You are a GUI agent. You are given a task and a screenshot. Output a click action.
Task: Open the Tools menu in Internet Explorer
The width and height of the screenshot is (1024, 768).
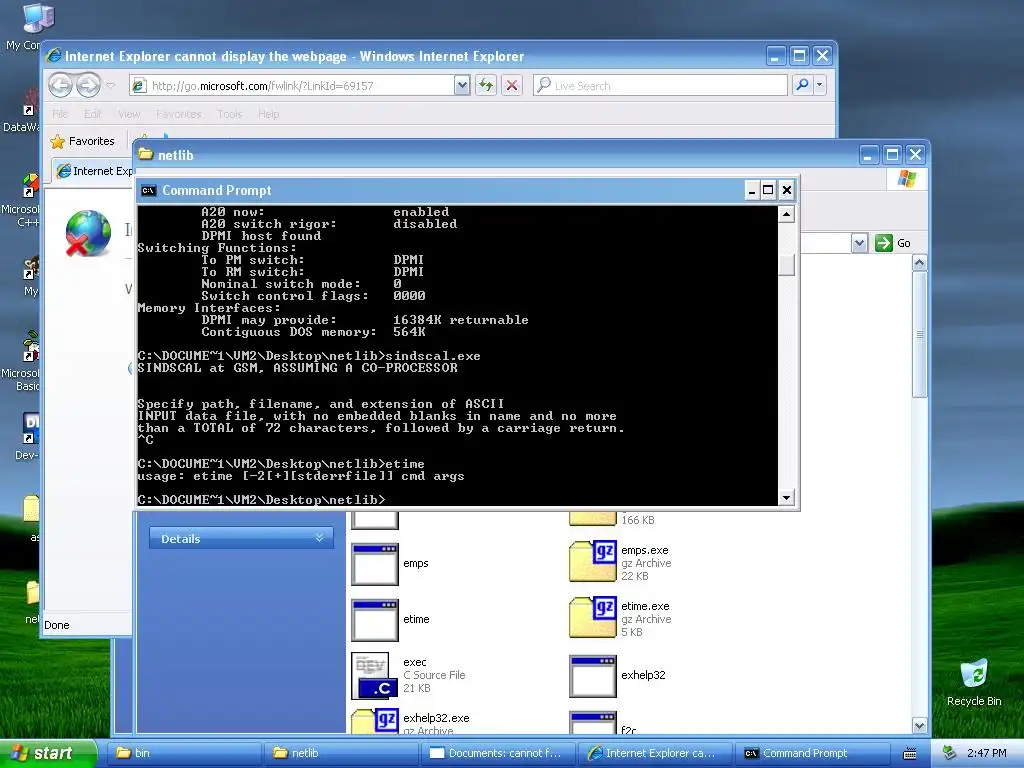[229, 114]
